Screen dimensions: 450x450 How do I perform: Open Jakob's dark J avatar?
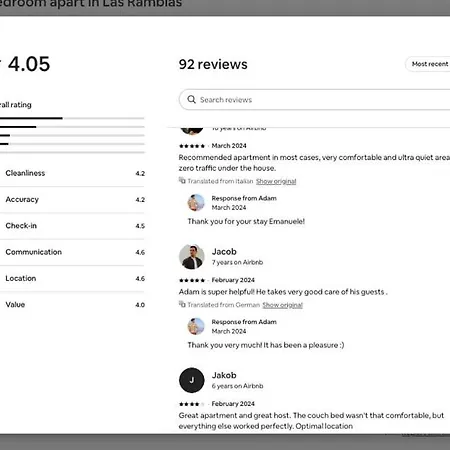(192, 380)
